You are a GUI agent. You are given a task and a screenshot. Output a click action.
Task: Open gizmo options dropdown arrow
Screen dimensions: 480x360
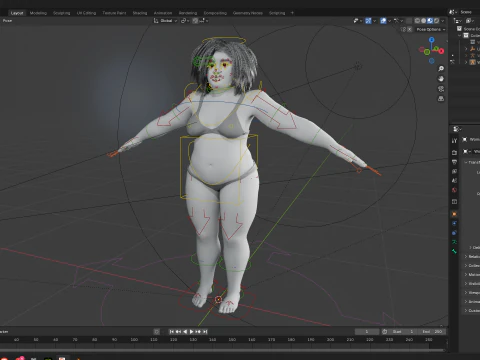[374, 21]
